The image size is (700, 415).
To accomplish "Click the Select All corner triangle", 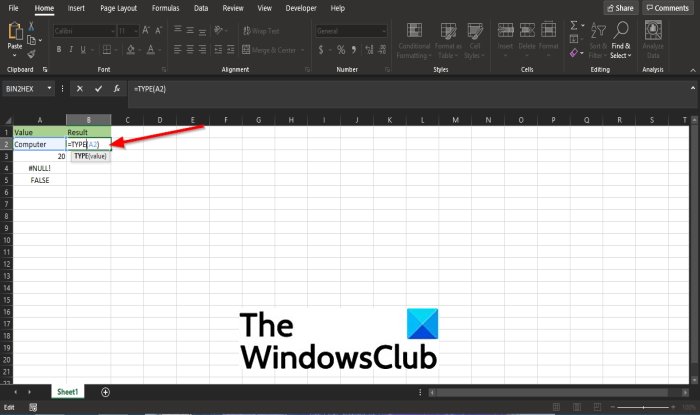I will coord(7,120).
